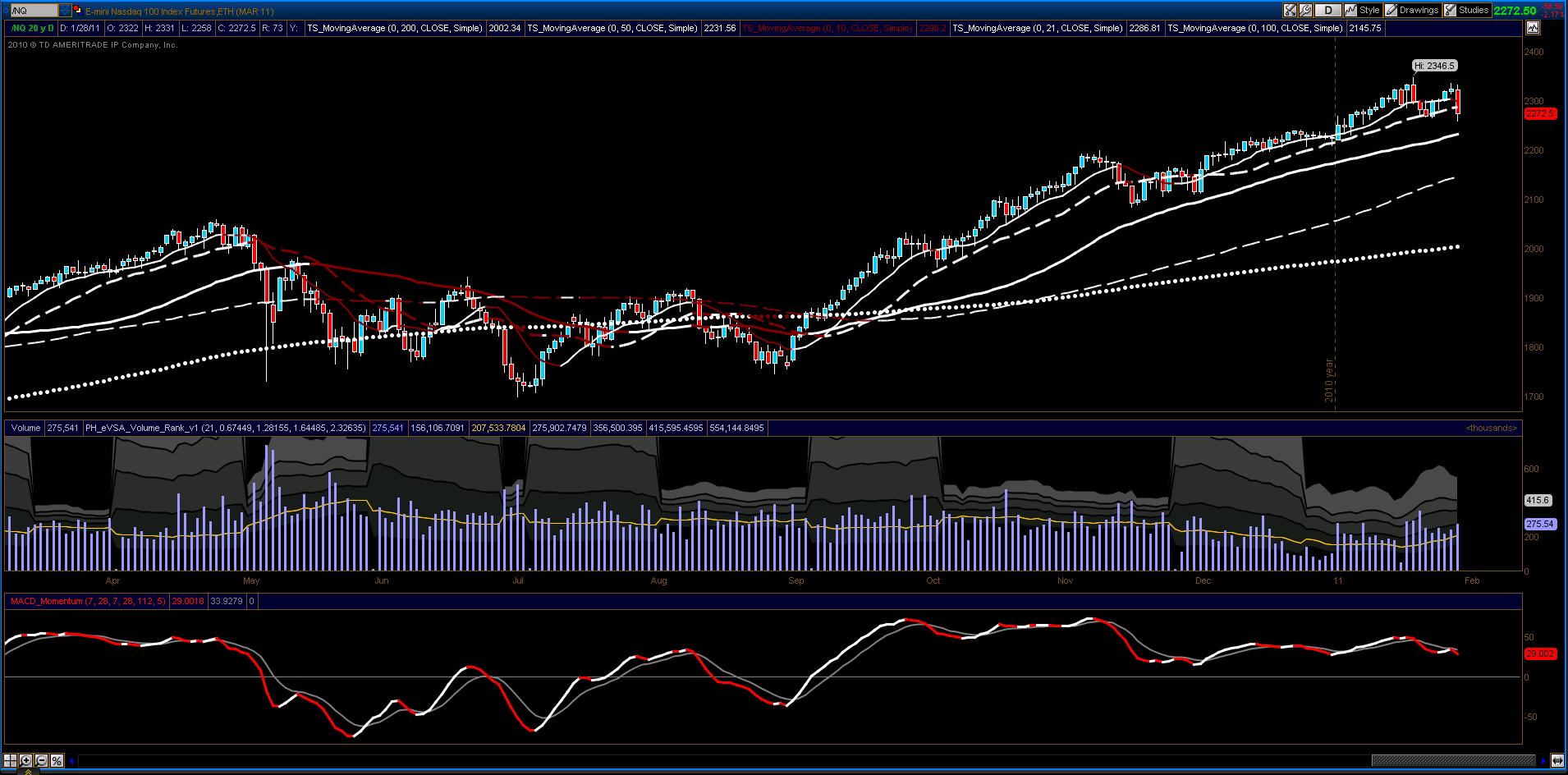Screen dimensions: 1568x775
Task: Click the 415.6 volume axis label
Action: [x=1538, y=499]
